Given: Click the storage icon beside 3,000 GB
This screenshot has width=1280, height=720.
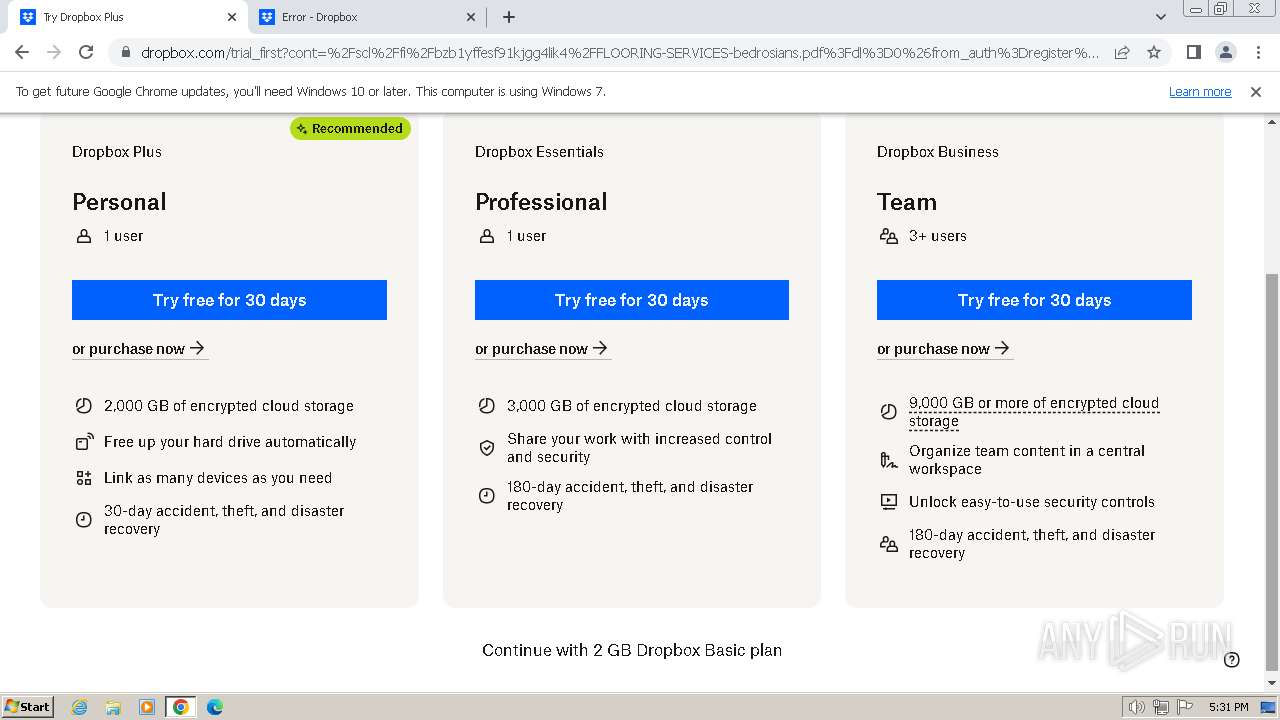Looking at the screenshot, I should [x=486, y=406].
